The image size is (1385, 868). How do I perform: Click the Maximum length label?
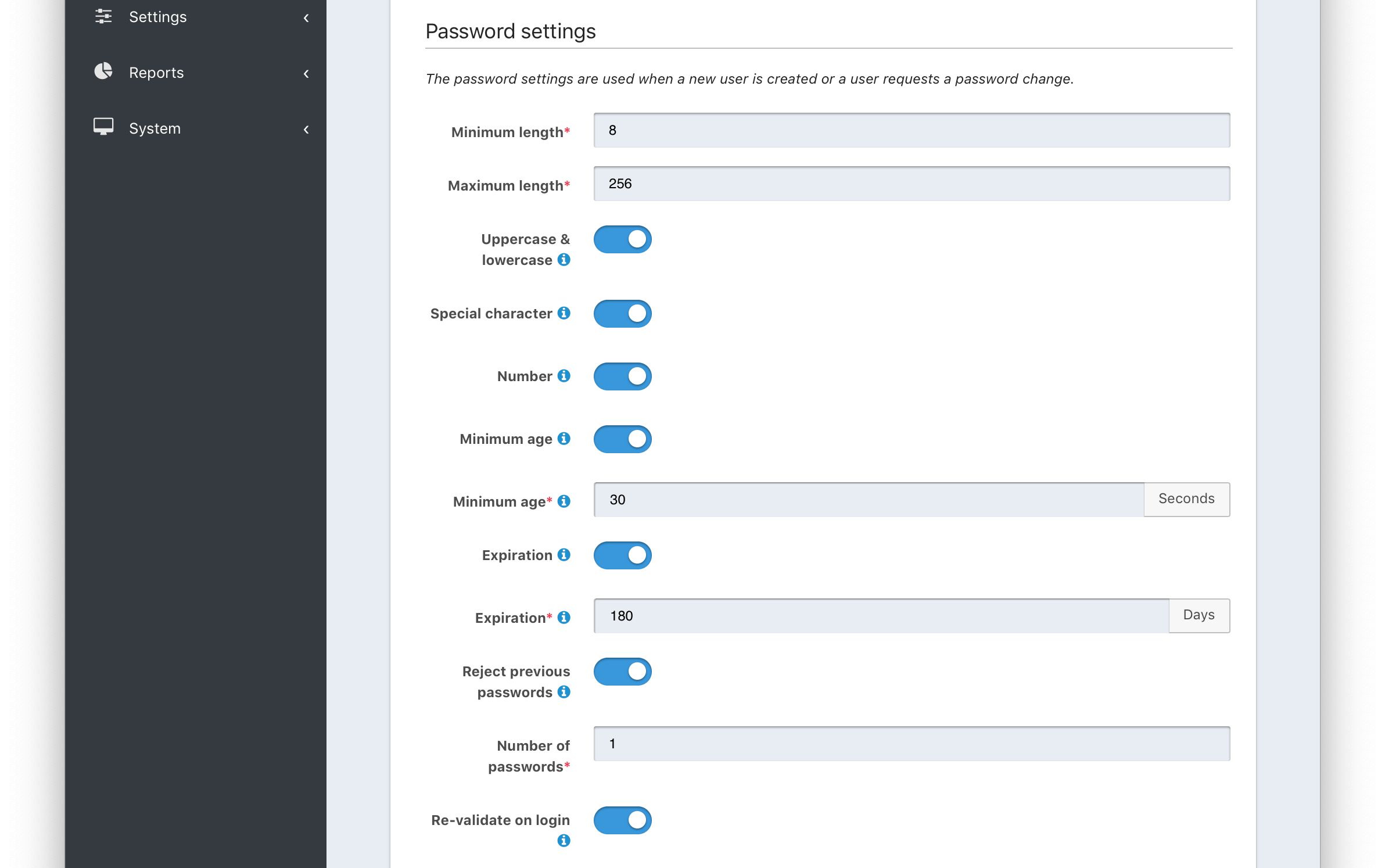click(x=509, y=186)
